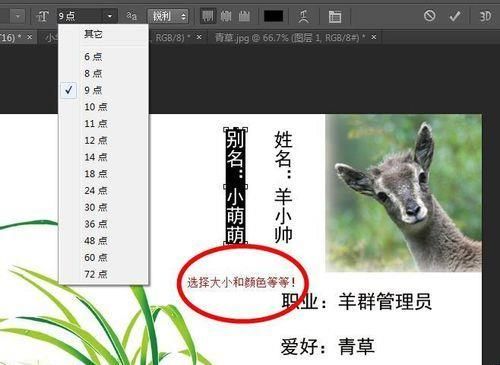Choose 30 点 font size

(103, 207)
